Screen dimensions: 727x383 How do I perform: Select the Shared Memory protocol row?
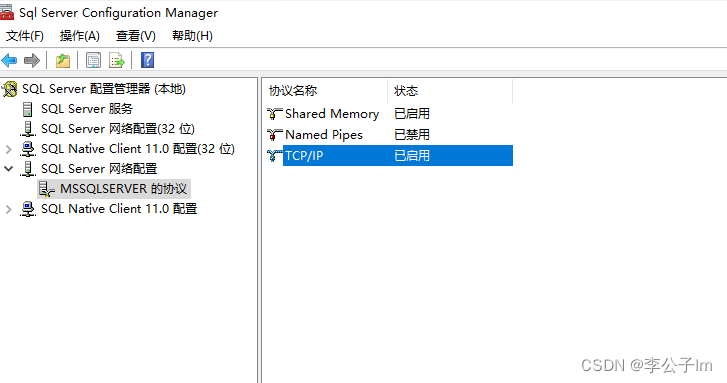click(389, 114)
